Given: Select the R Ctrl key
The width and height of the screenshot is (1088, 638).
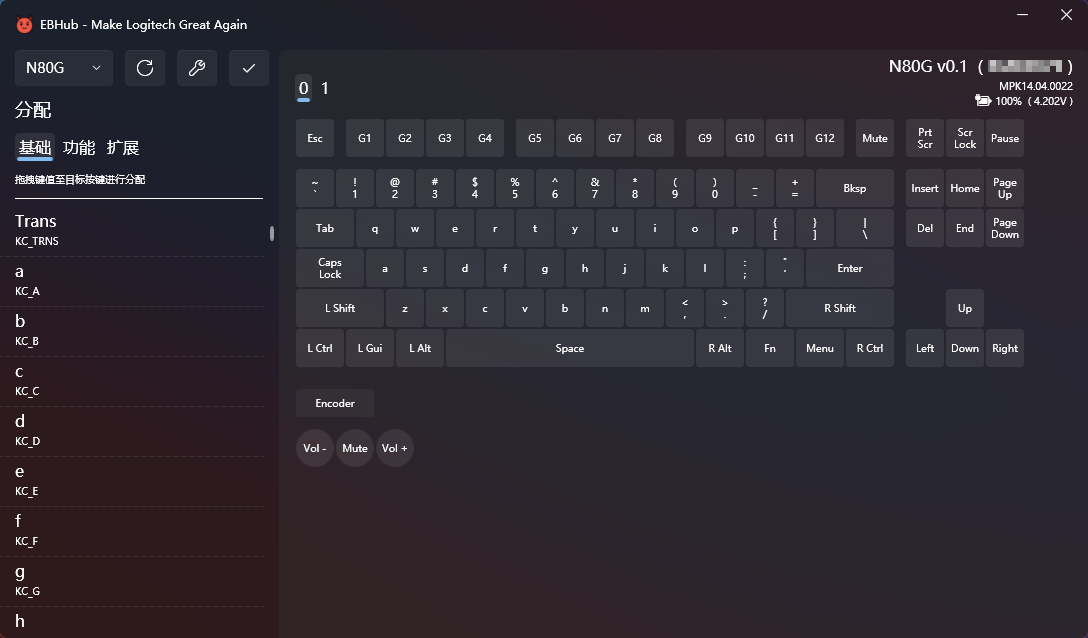Looking at the screenshot, I should (869, 349).
